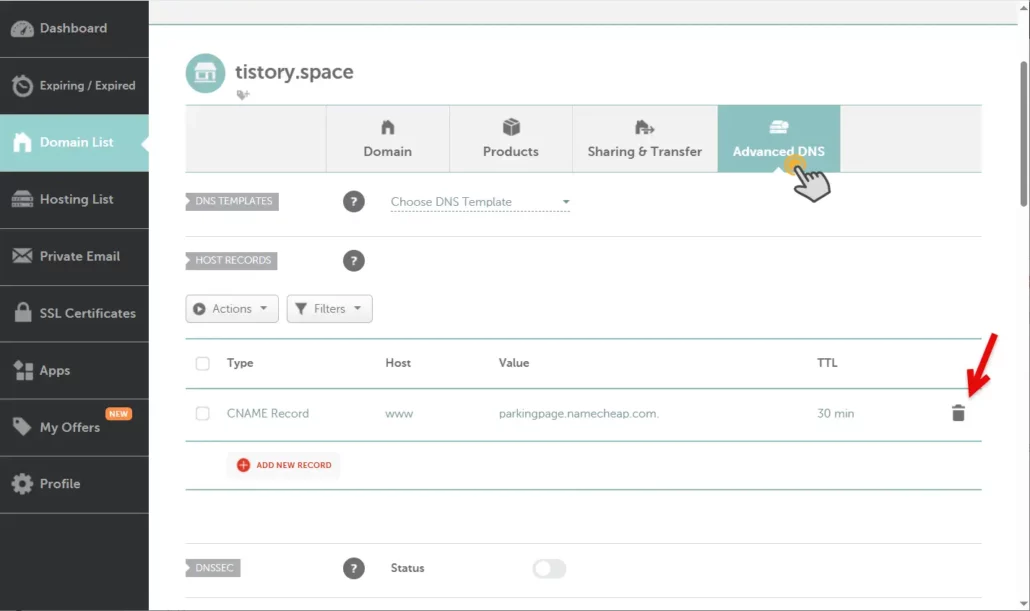Switch to the Products tab

tap(510, 139)
